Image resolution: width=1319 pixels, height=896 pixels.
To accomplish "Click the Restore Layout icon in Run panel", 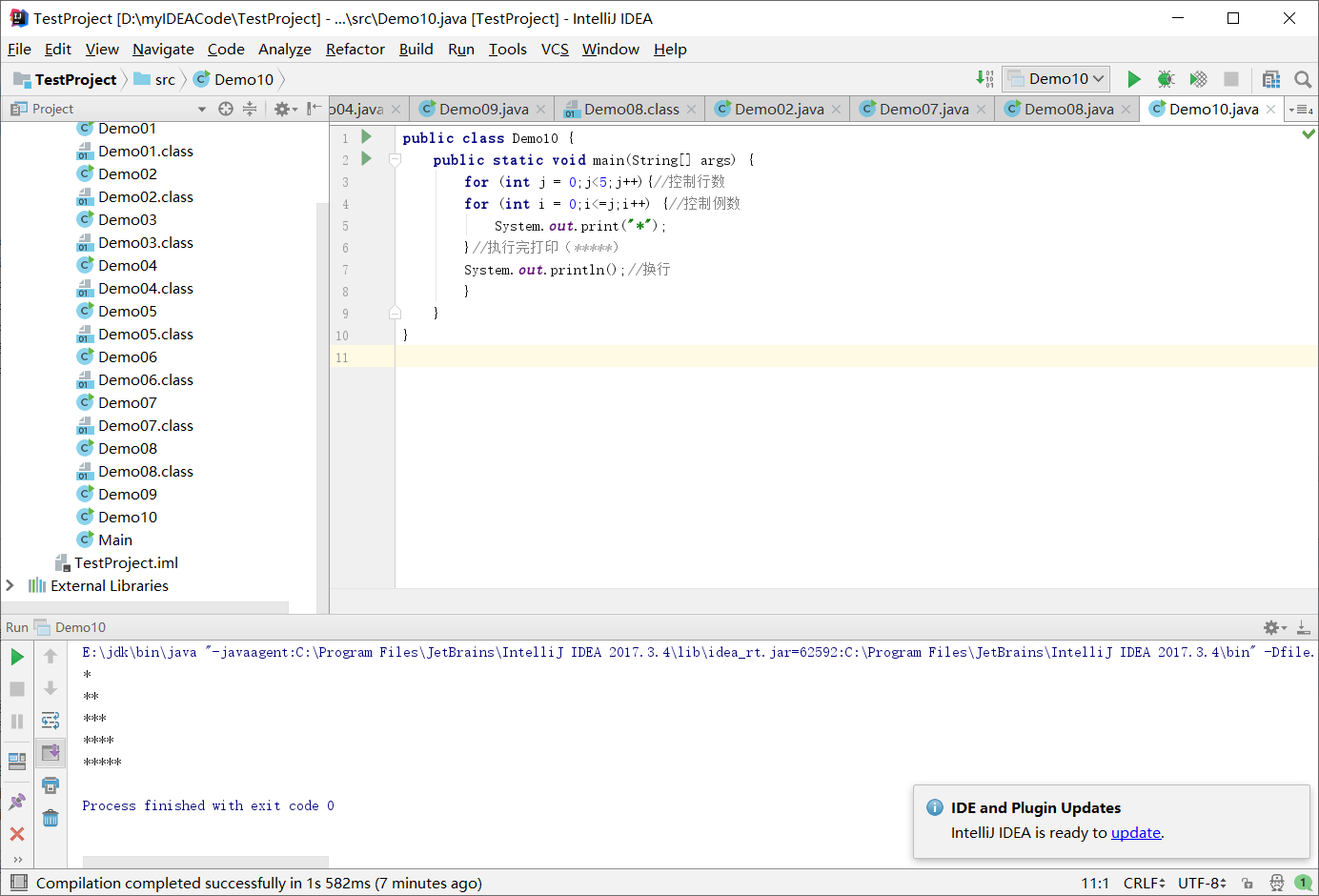I will click(17, 761).
